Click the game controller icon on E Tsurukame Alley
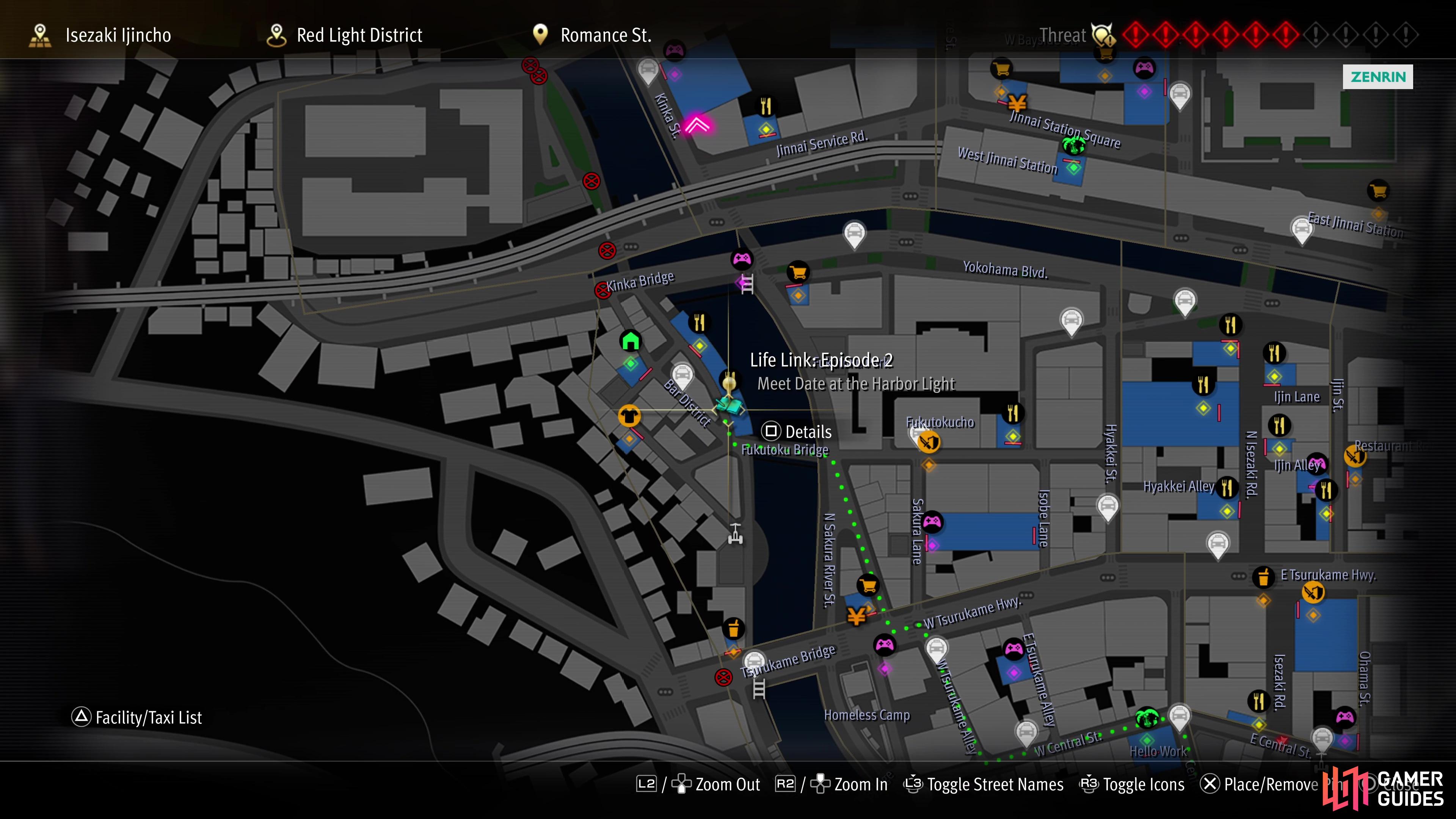The height and width of the screenshot is (819, 1456). point(1014,649)
